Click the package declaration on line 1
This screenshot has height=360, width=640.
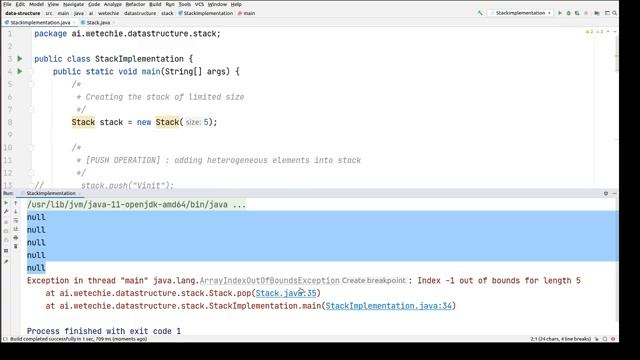[x=127, y=34]
